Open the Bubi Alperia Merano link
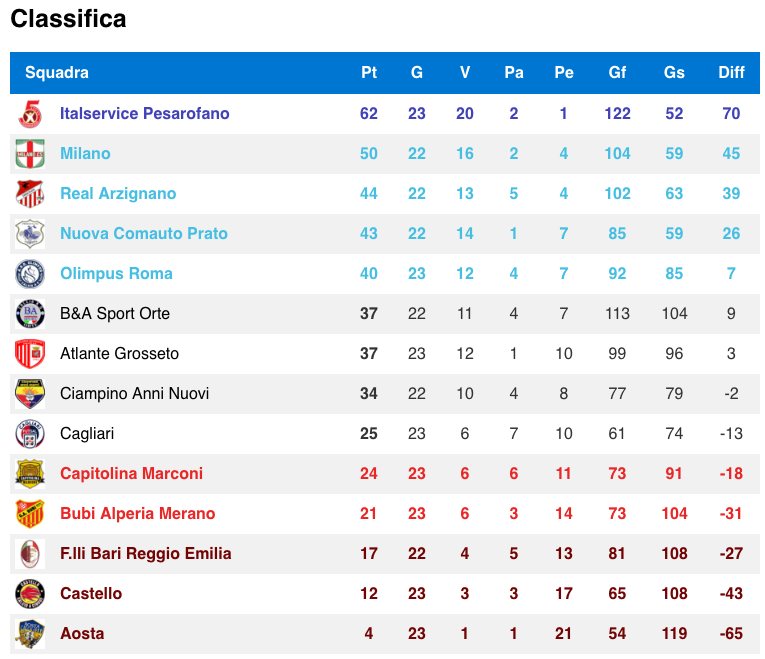This screenshot has height=659, width=765. (x=138, y=514)
